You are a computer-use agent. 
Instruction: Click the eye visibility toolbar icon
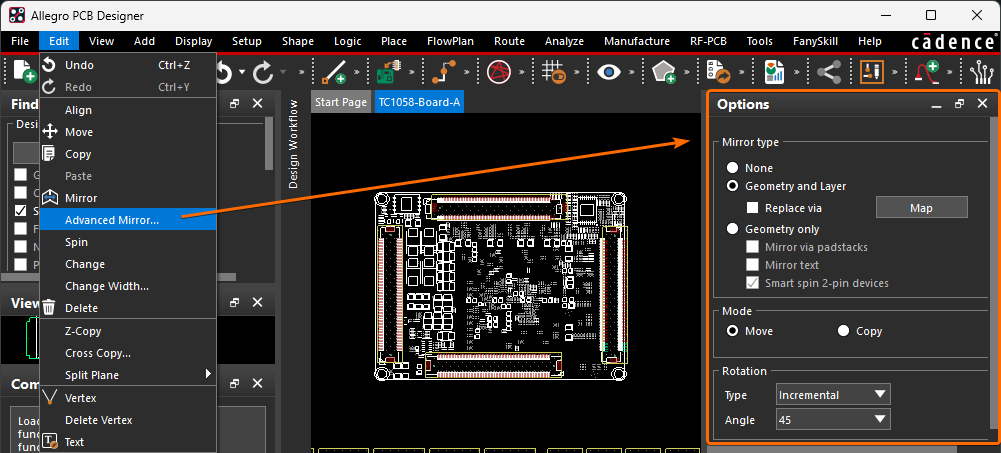click(x=609, y=72)
